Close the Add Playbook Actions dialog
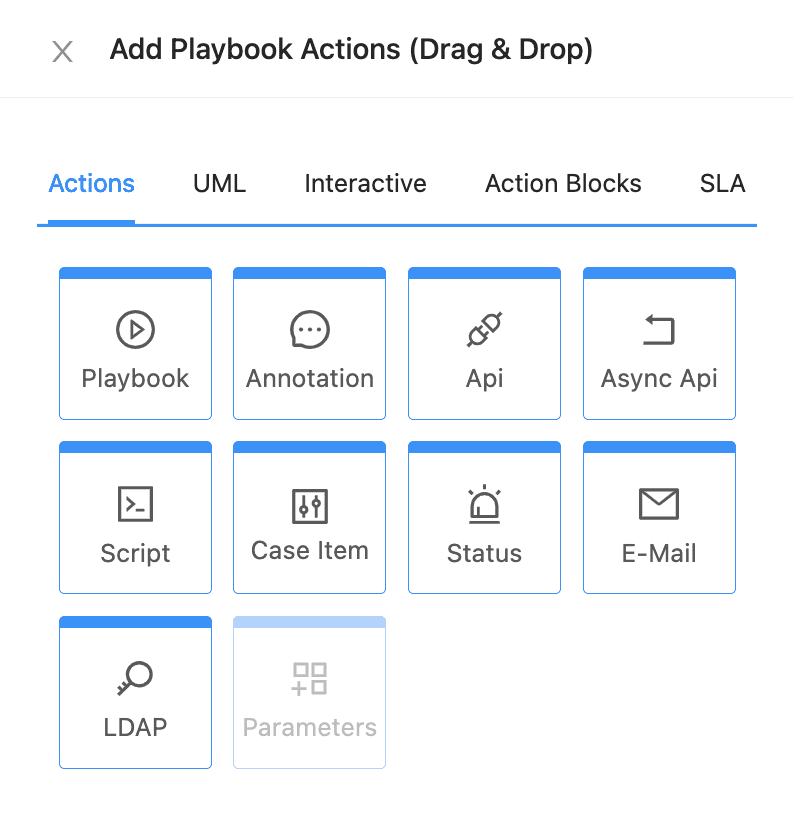794x840 pixels. (62, 52)
